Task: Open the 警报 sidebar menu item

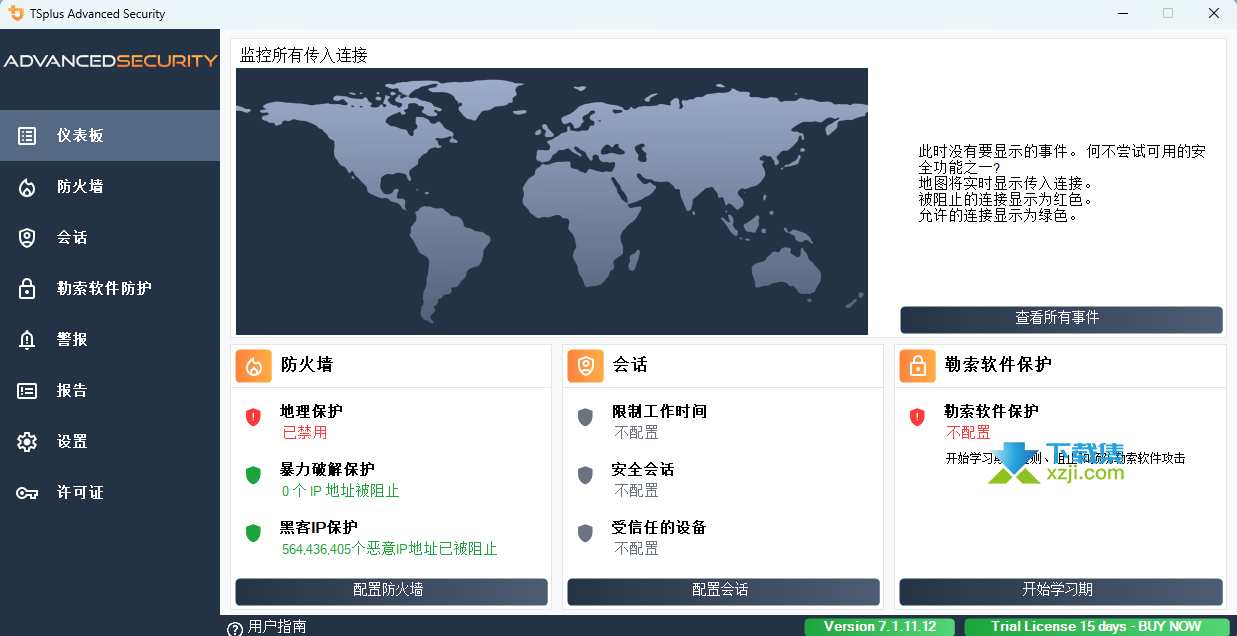Action: pos(110,339)
